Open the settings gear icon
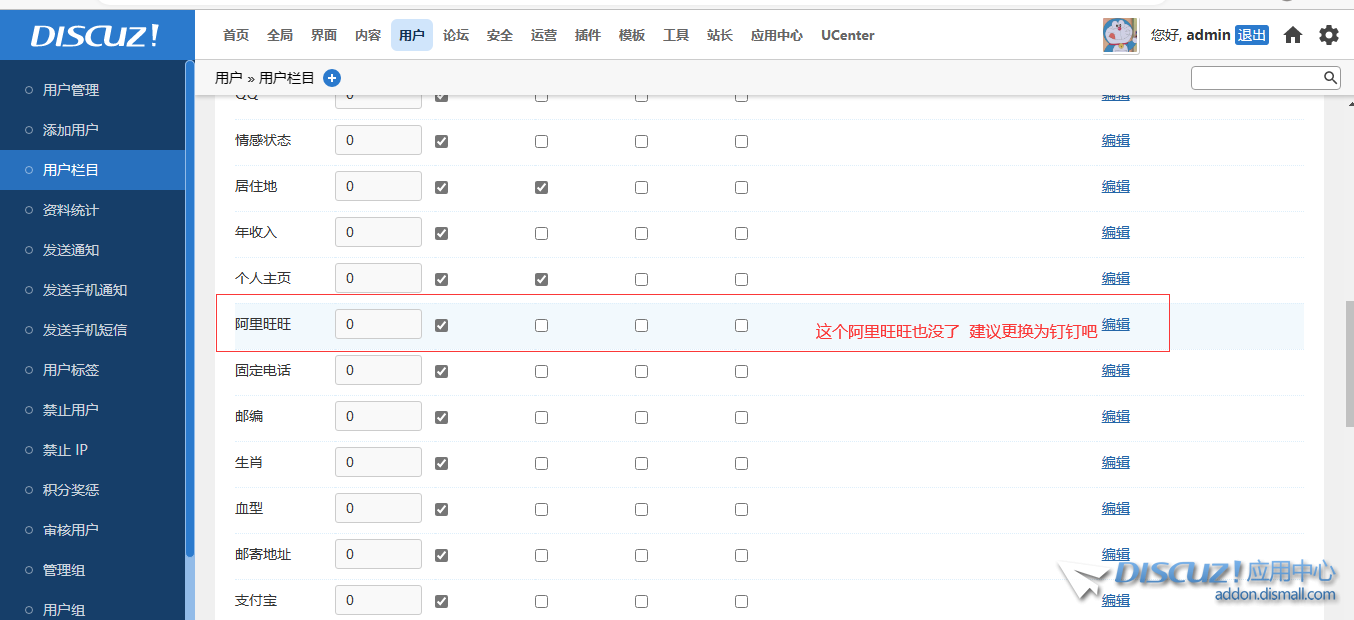 tap(1328, 35)
